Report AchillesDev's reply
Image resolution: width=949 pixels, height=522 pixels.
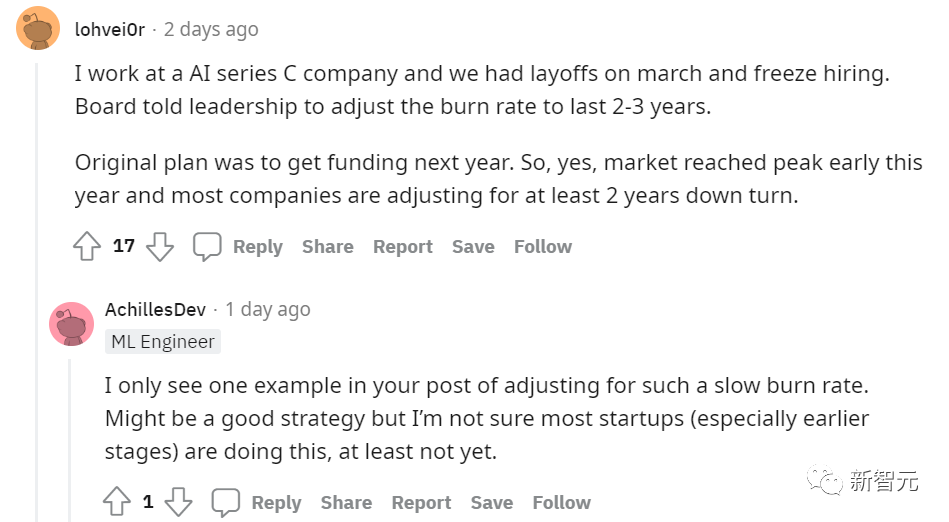pos(421,502)
